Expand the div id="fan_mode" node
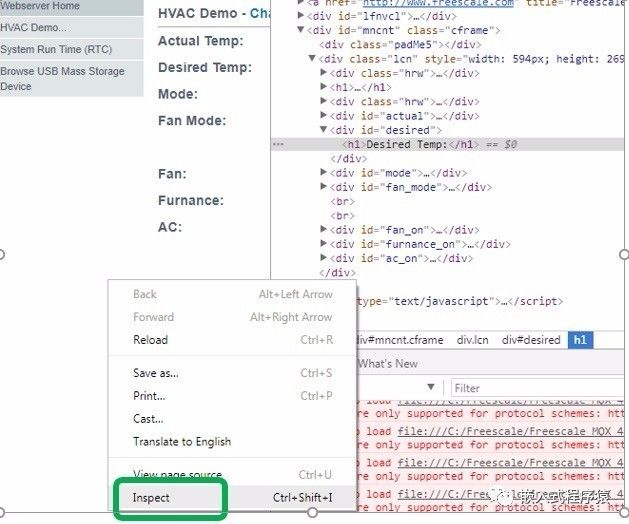This screenshot has width=629, height=524. point(323,186)
